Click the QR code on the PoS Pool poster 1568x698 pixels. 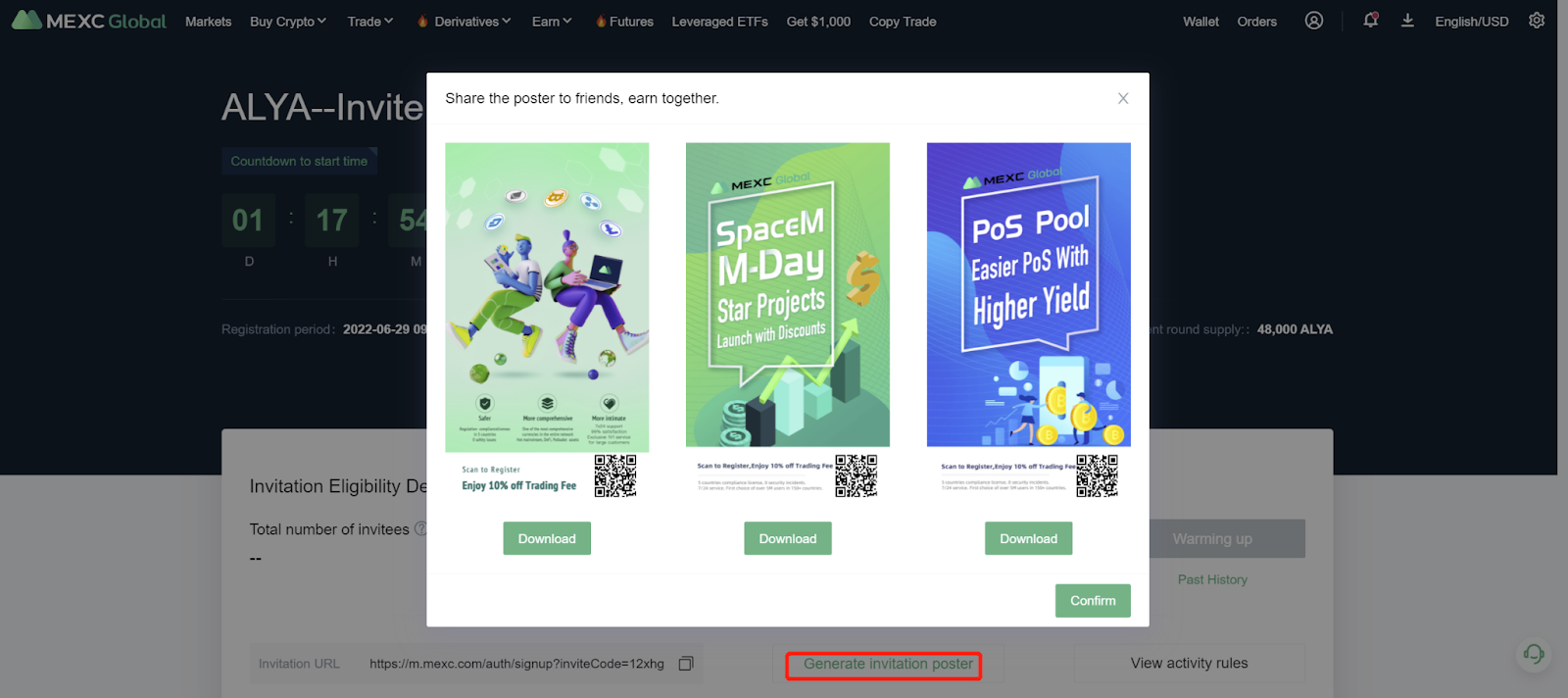[x=1097, y=475]
